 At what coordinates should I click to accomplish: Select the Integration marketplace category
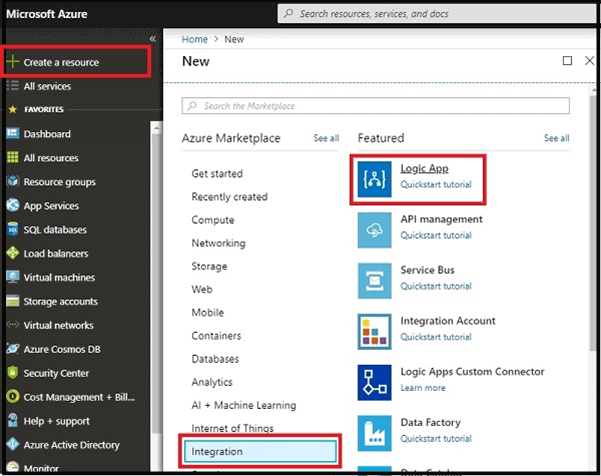260,451
